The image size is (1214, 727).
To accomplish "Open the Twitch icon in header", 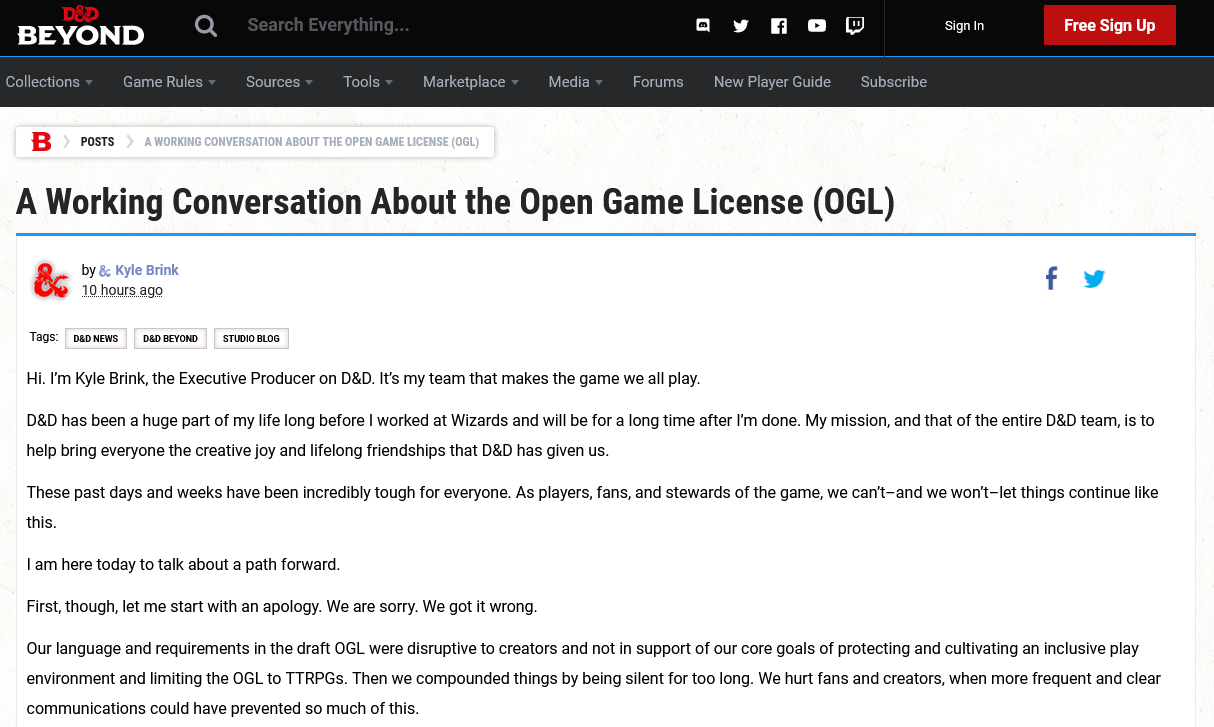I will click(x=855, y=26).
